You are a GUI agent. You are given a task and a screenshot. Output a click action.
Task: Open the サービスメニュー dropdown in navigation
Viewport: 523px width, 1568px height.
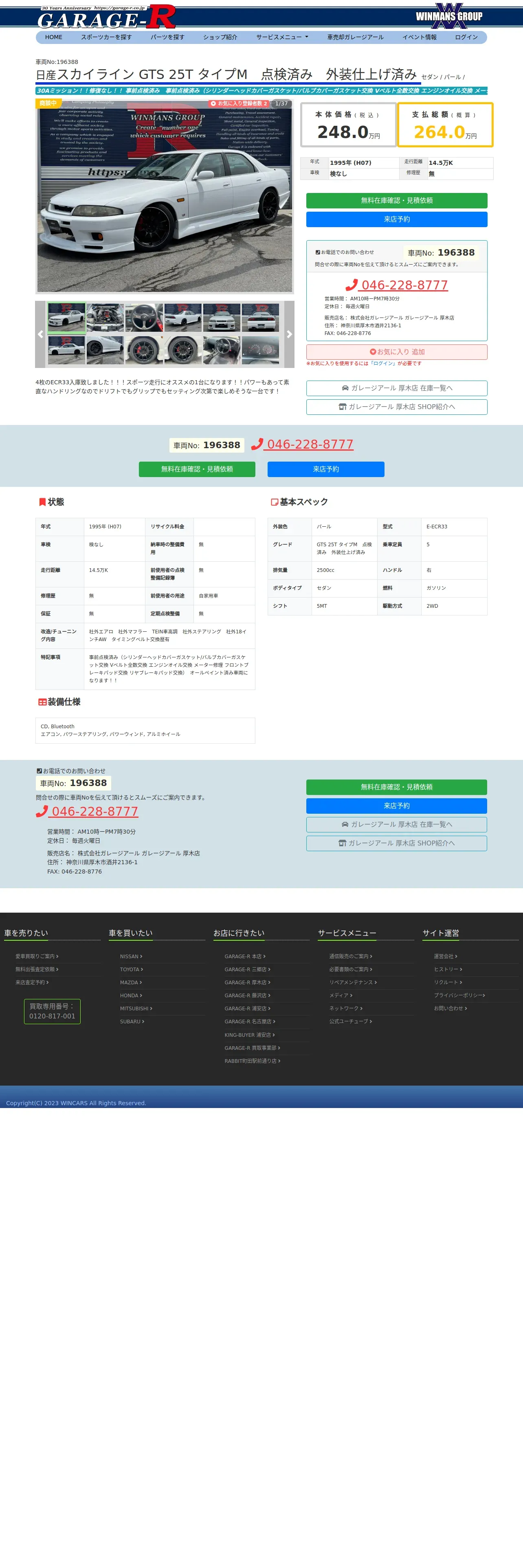tap(282, 37)
